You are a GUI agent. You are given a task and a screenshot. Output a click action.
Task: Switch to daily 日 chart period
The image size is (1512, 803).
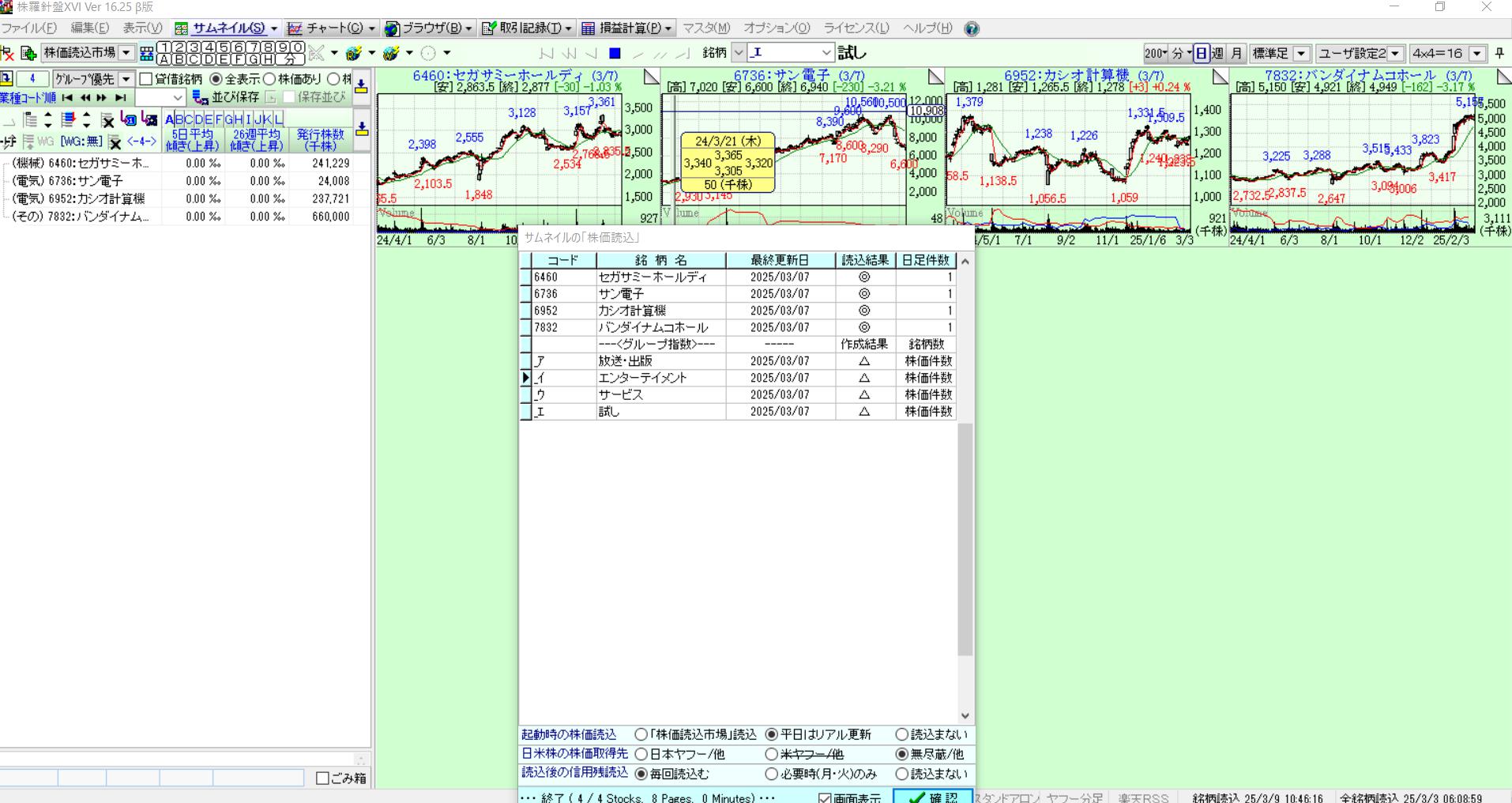[1201, 53]
